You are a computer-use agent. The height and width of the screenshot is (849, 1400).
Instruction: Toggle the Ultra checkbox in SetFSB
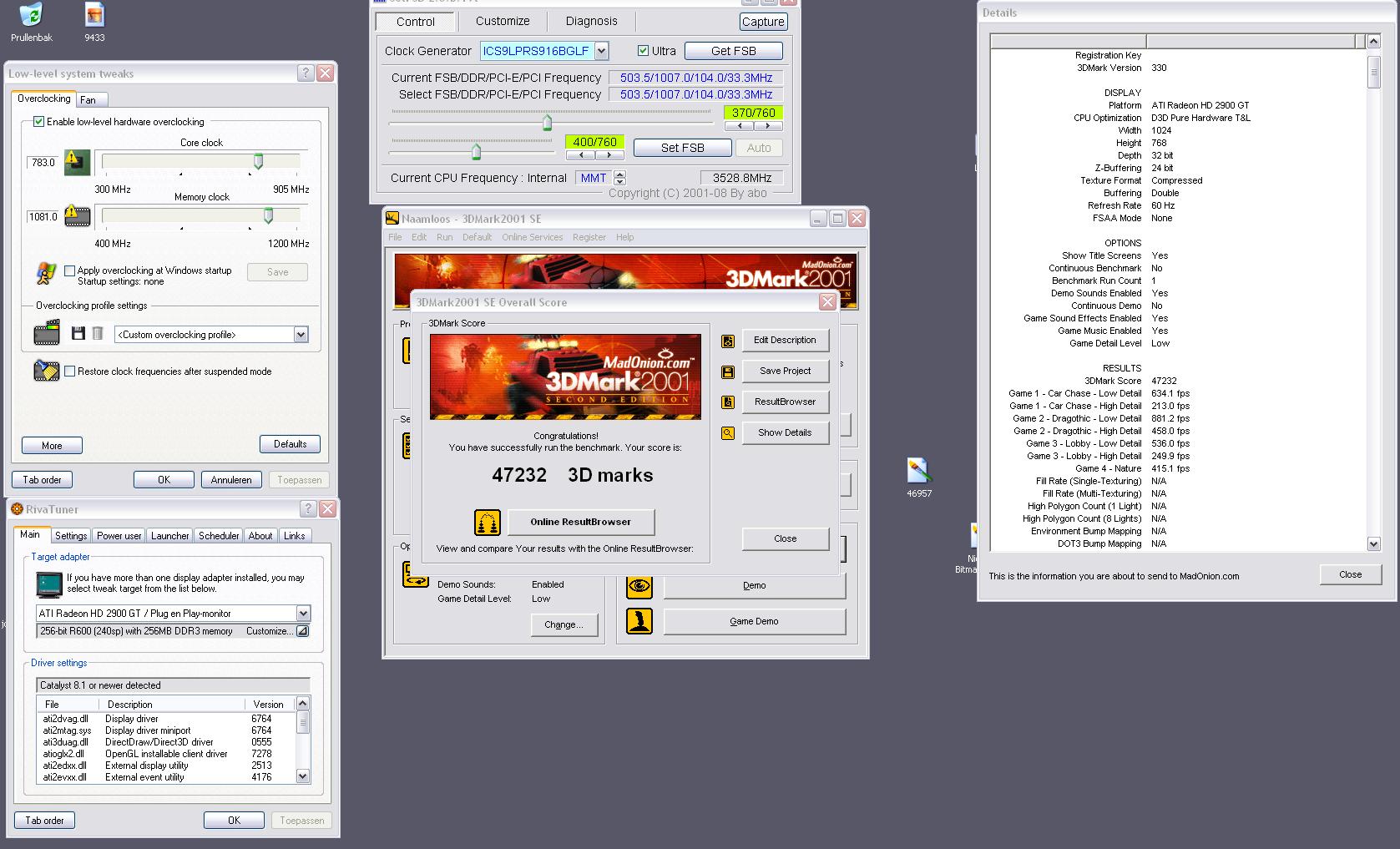(643, 51)
